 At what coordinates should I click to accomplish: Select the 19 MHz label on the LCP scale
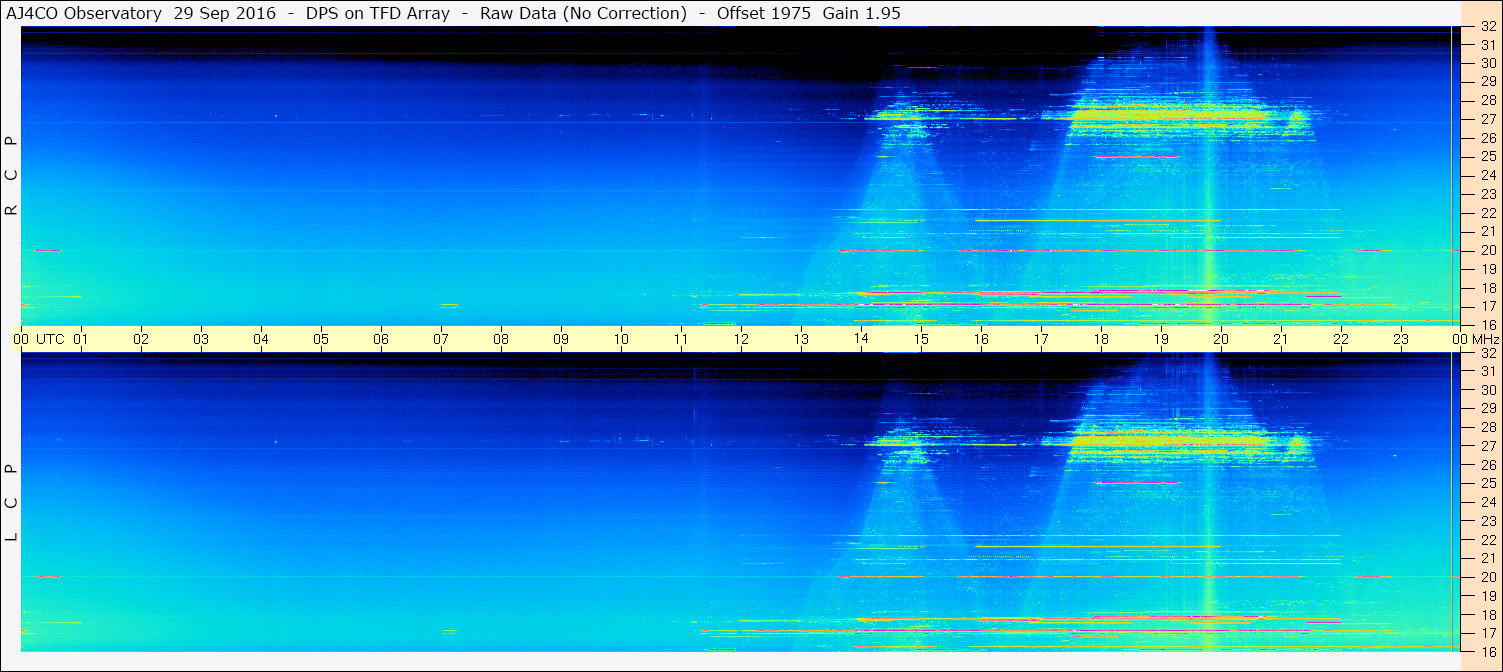pos(1488,596)
